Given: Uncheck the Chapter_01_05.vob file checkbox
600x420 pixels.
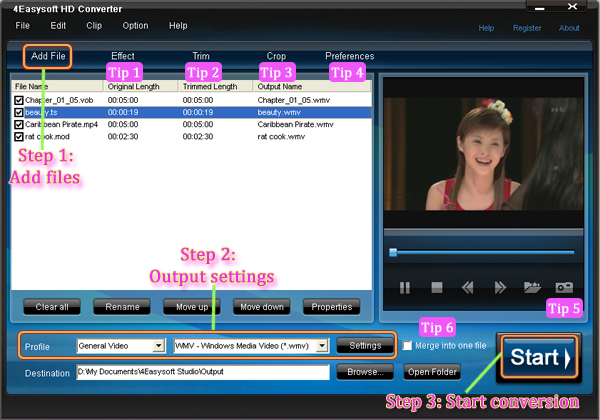Looking at the screenshot, I should pyautogui.click(x=18, y=100).
